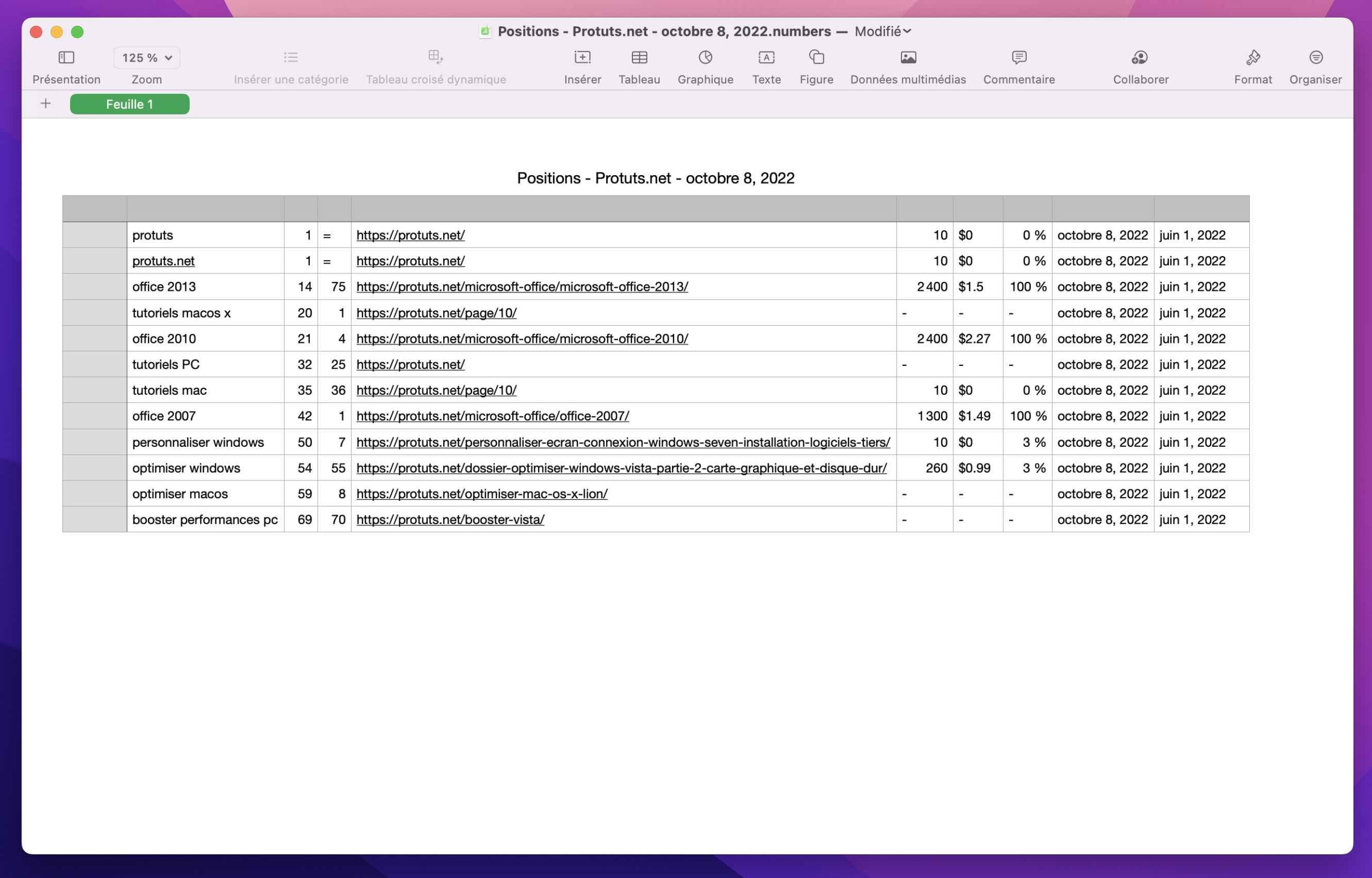
Task: Open the tutoriels PC protuts.net link
Action: (x=411, y=364)
